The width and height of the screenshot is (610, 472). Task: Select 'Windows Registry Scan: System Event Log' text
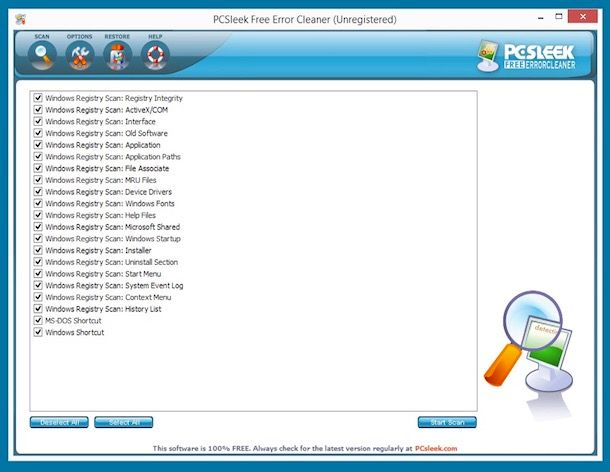pos(114,285)
